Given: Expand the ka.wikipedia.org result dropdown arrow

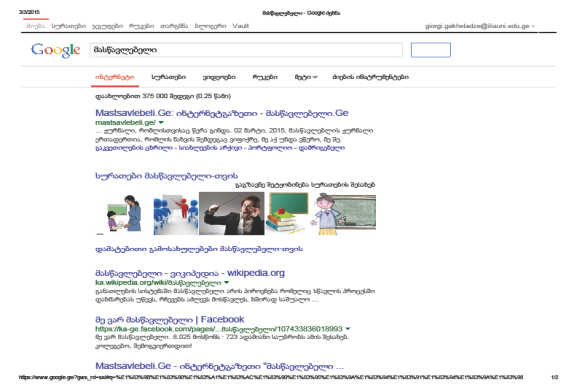Looking at the screenshot, I should tap(227, 283).
